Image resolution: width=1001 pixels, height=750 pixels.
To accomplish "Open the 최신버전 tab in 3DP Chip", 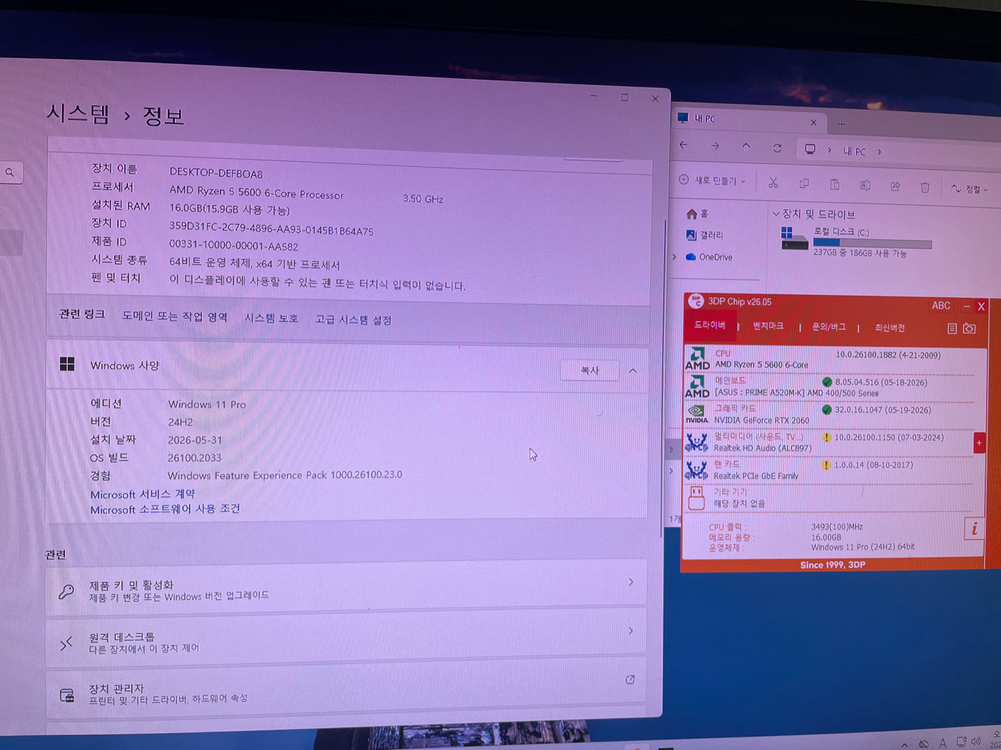I will [890, 328].
